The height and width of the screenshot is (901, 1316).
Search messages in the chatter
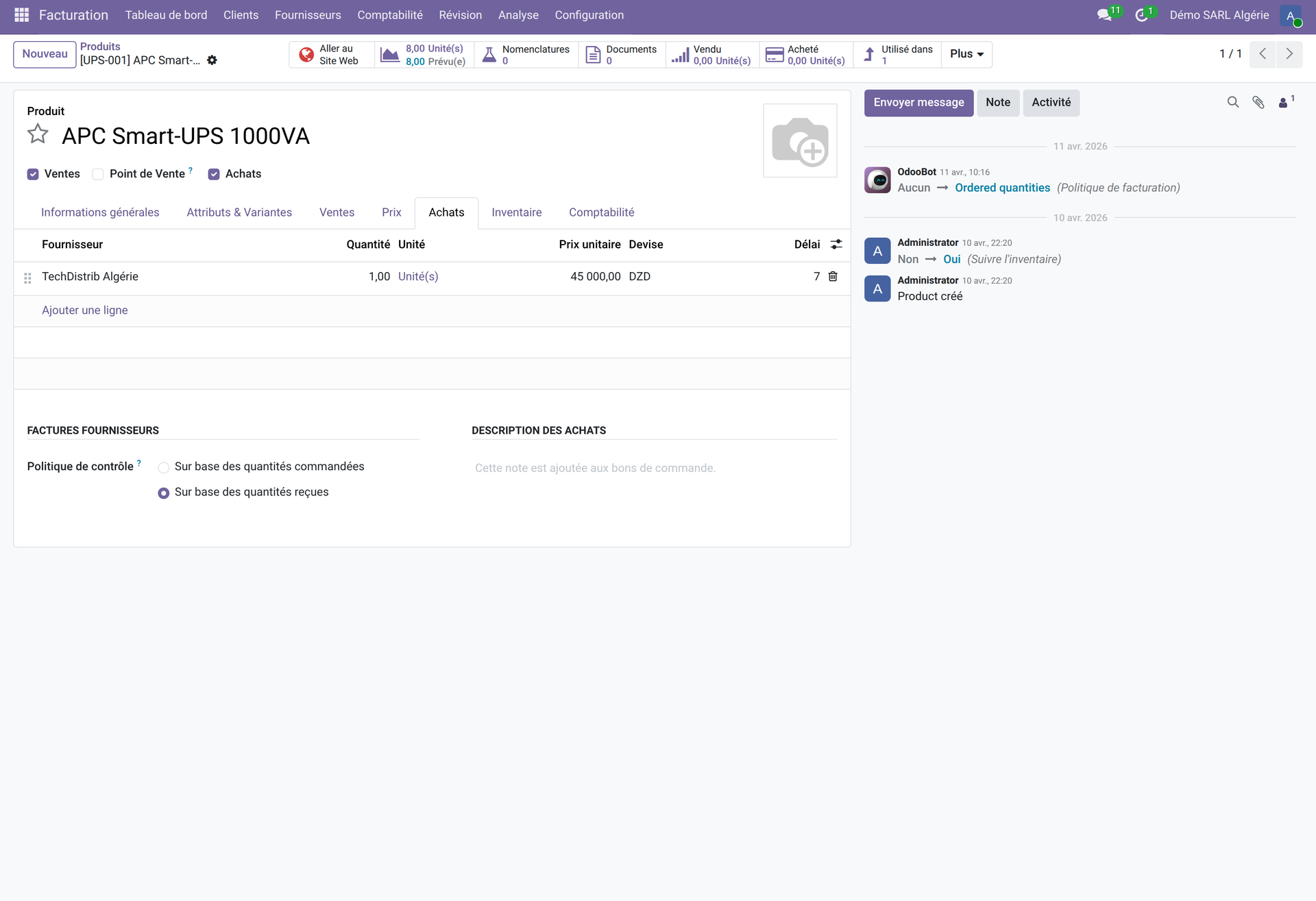1233,103
